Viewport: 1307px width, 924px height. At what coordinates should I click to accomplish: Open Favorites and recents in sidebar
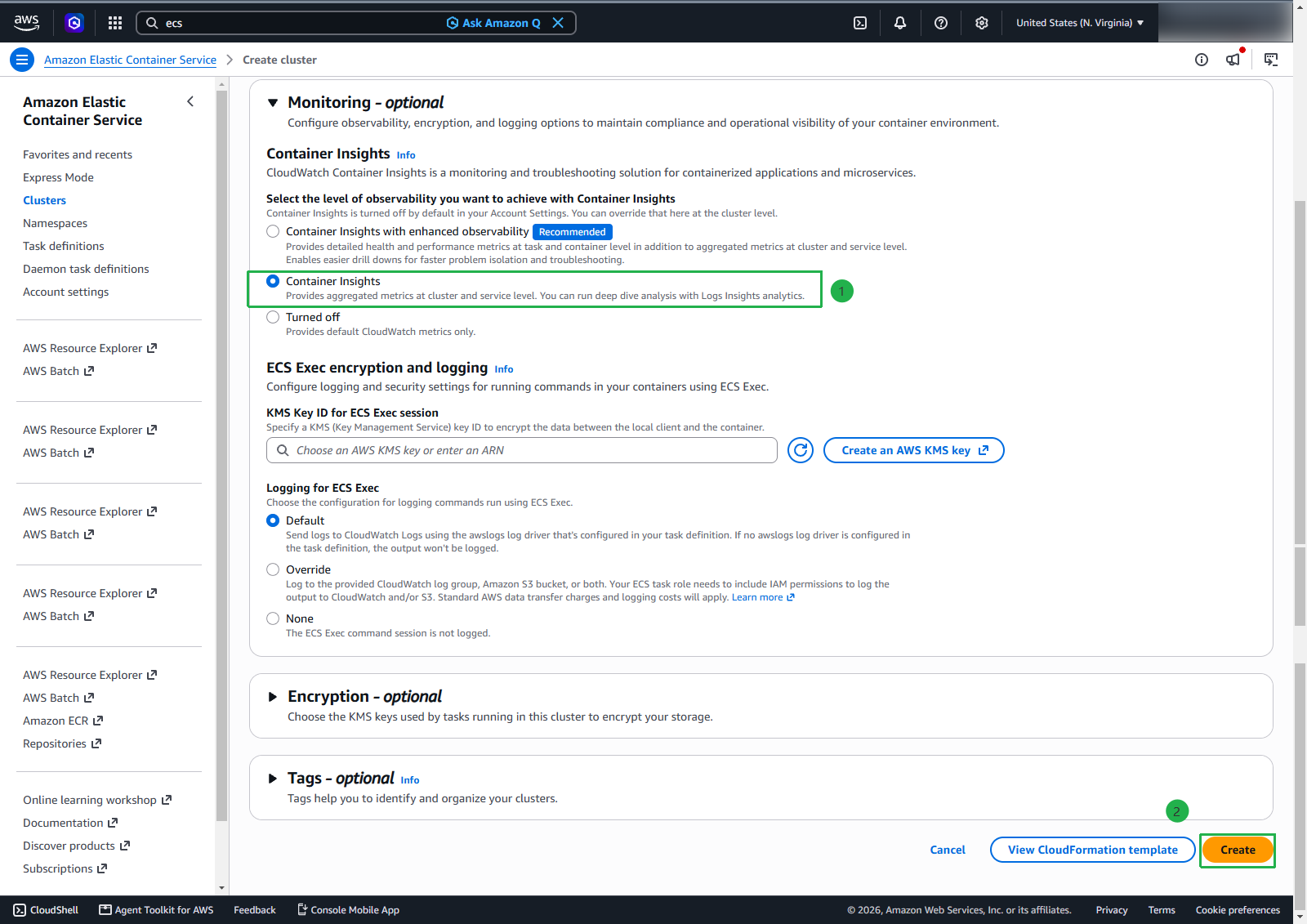click(x=78, y=154)
